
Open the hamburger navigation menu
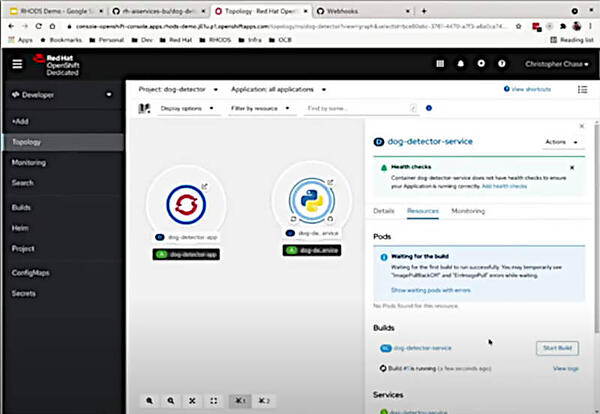[x=16, y=64]
